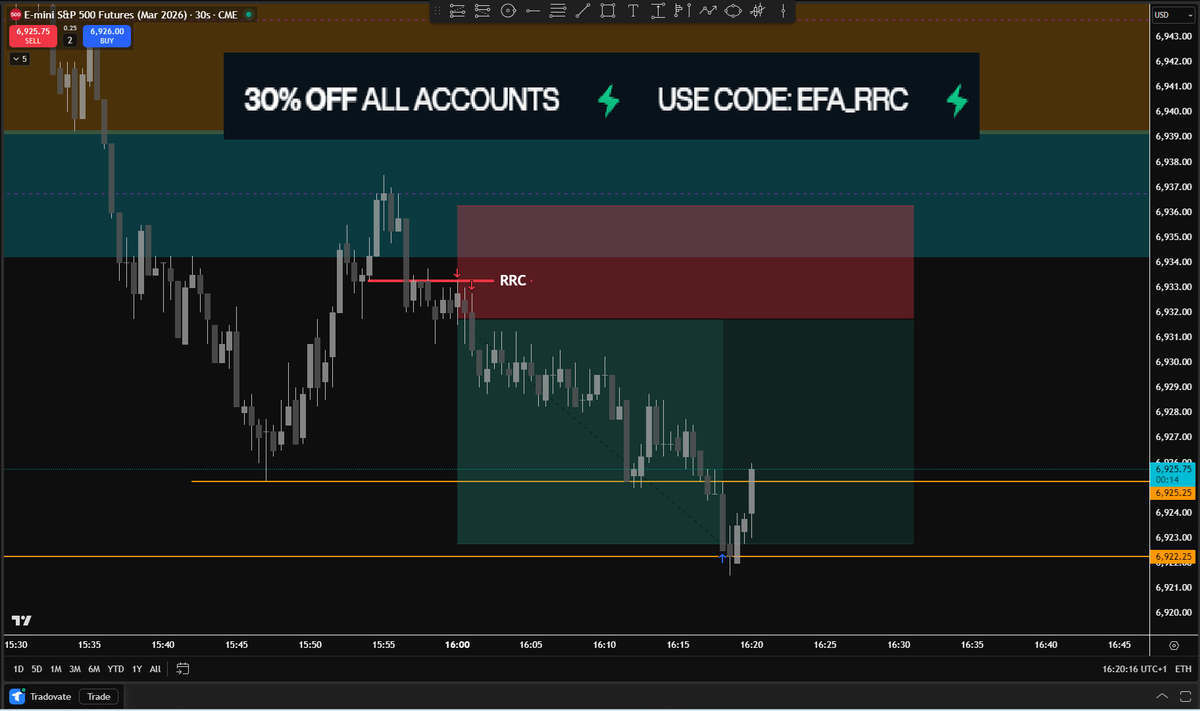Select the vertical line tool
This screenshot has width=1200, height=711.
tap(783, 11)
